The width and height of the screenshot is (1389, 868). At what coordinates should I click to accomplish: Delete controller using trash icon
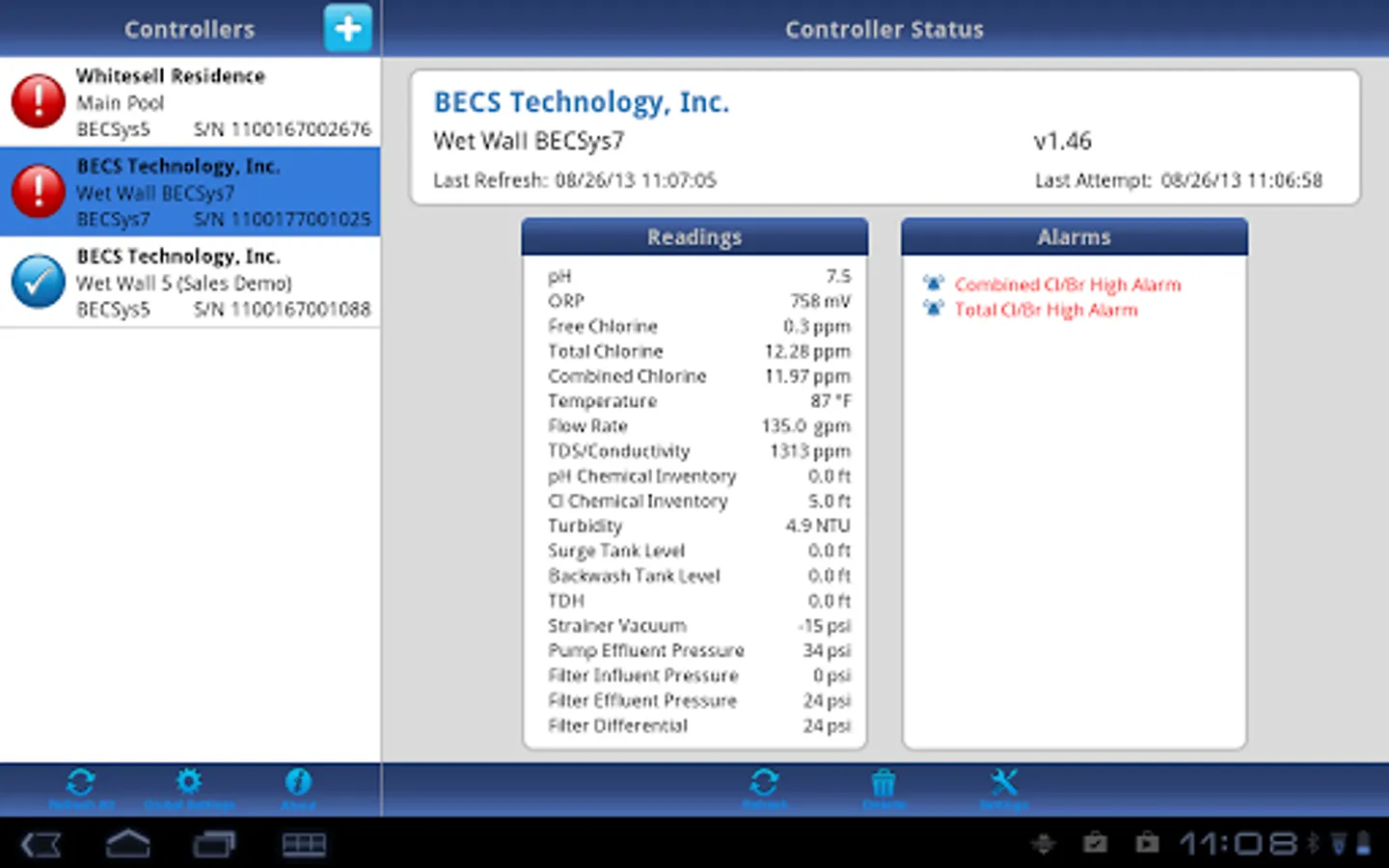(x=884, y=788)
